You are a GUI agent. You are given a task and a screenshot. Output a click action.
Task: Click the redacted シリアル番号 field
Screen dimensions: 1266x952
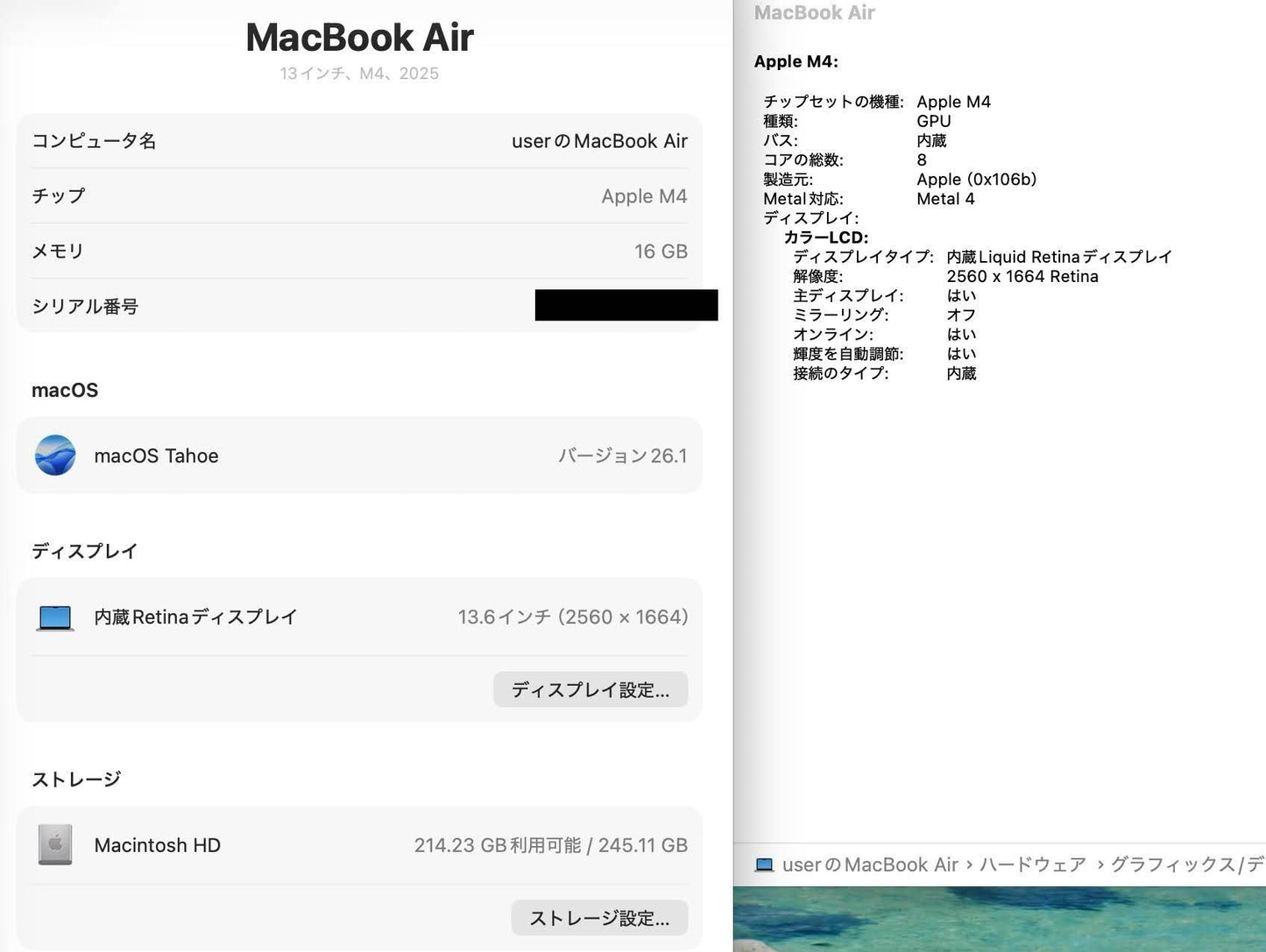tap(625, 306)
